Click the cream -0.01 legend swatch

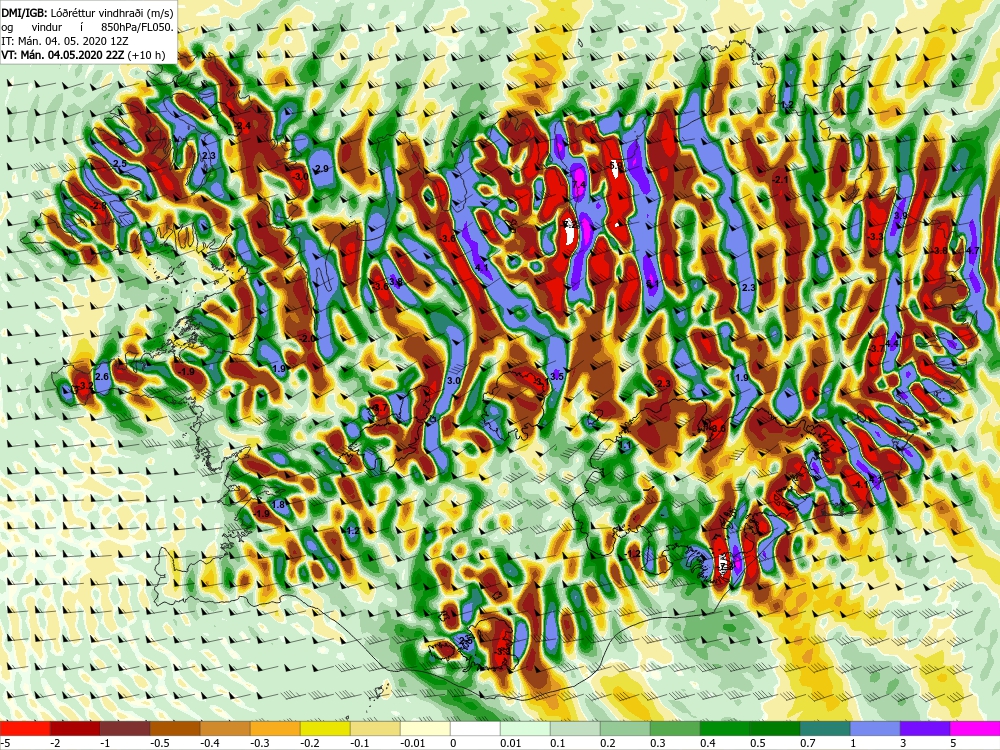(x=425, y=728)
